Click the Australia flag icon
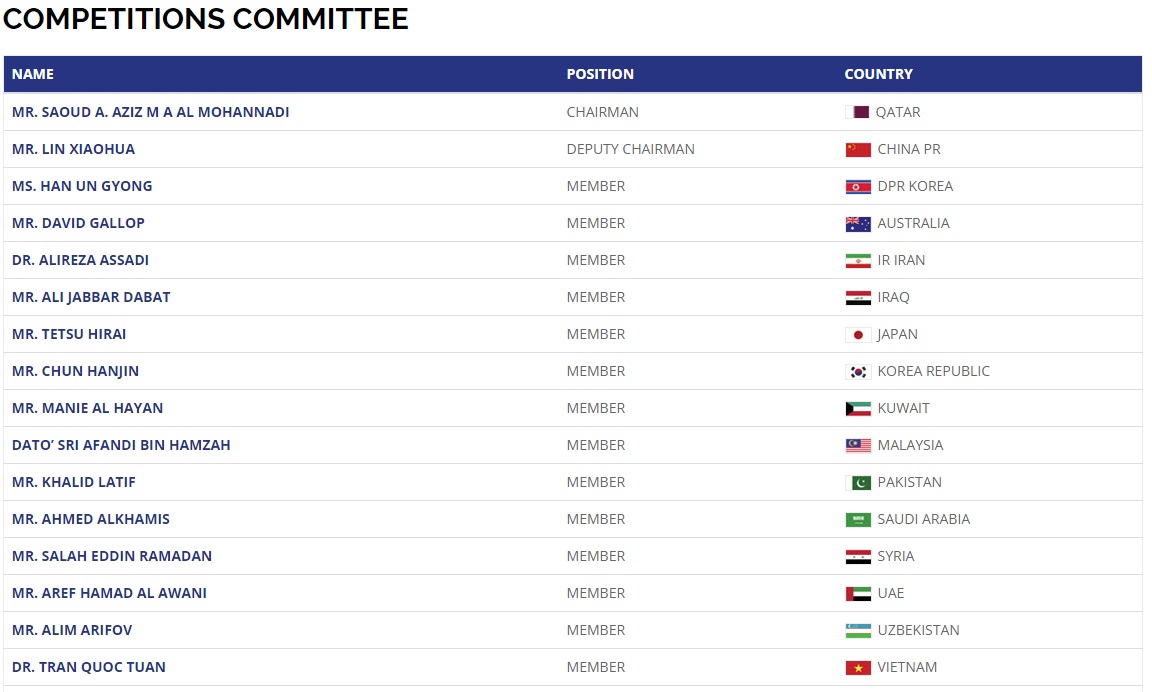 858,224
